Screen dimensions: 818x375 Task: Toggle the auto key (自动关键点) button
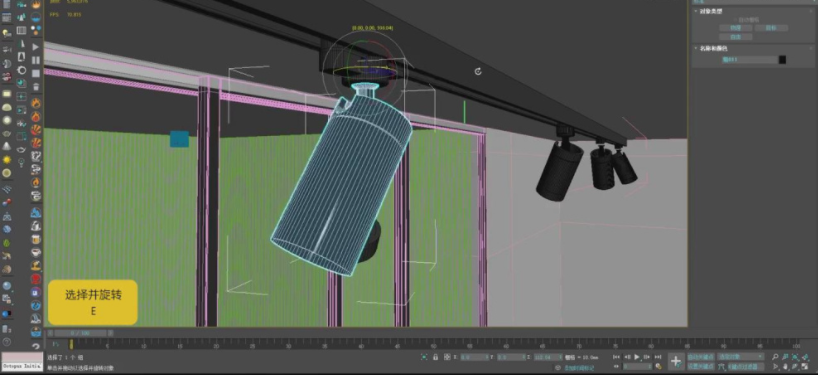[x=701, y=357]
